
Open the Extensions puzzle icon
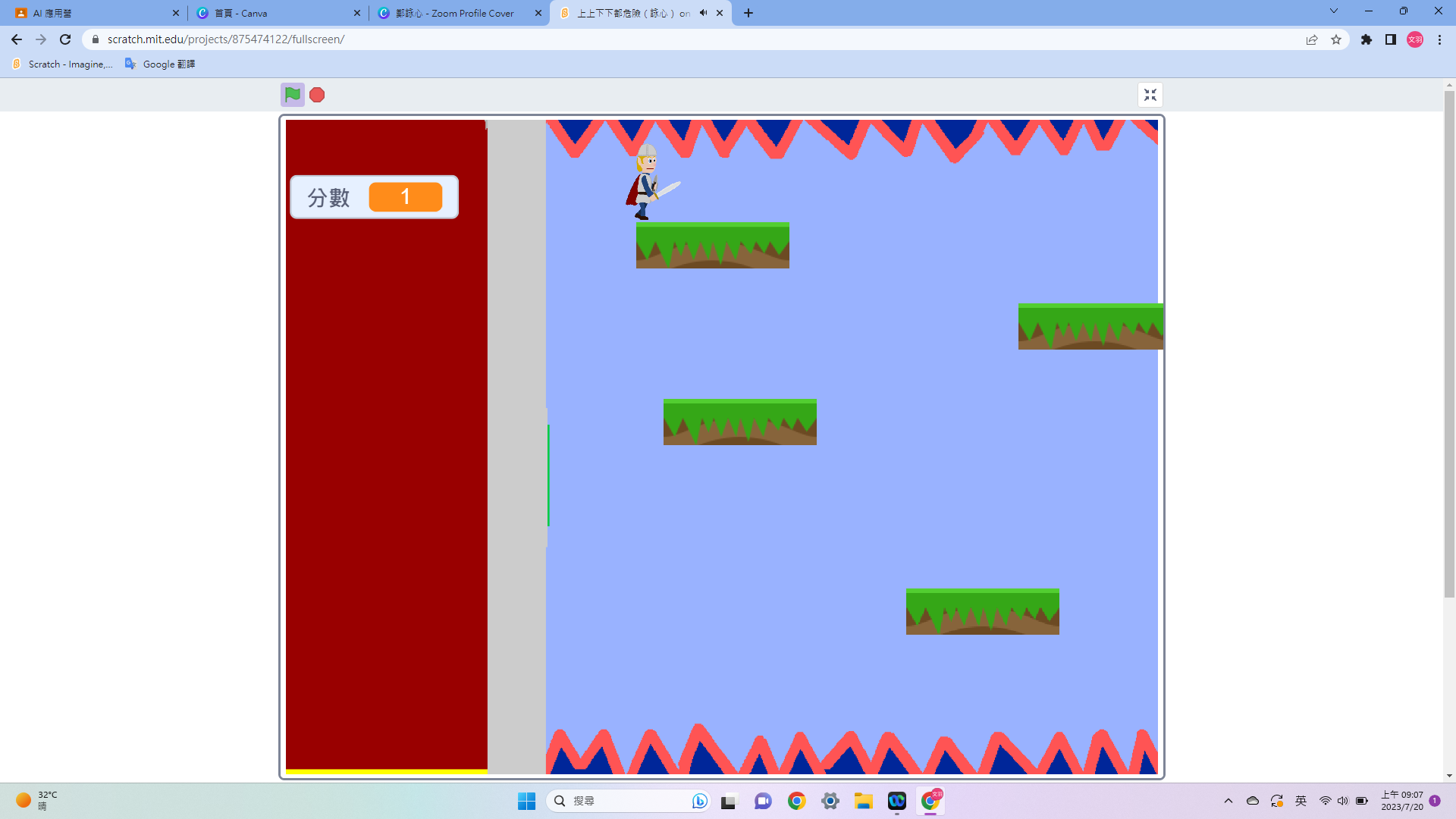(1367, 39)
